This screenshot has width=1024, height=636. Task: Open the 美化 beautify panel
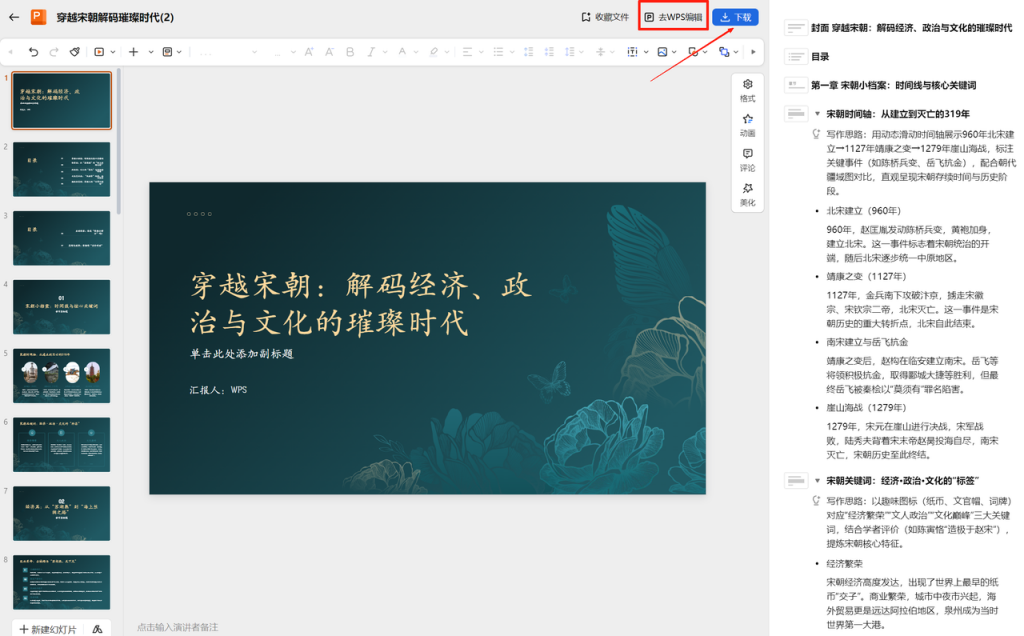[748, 194]
